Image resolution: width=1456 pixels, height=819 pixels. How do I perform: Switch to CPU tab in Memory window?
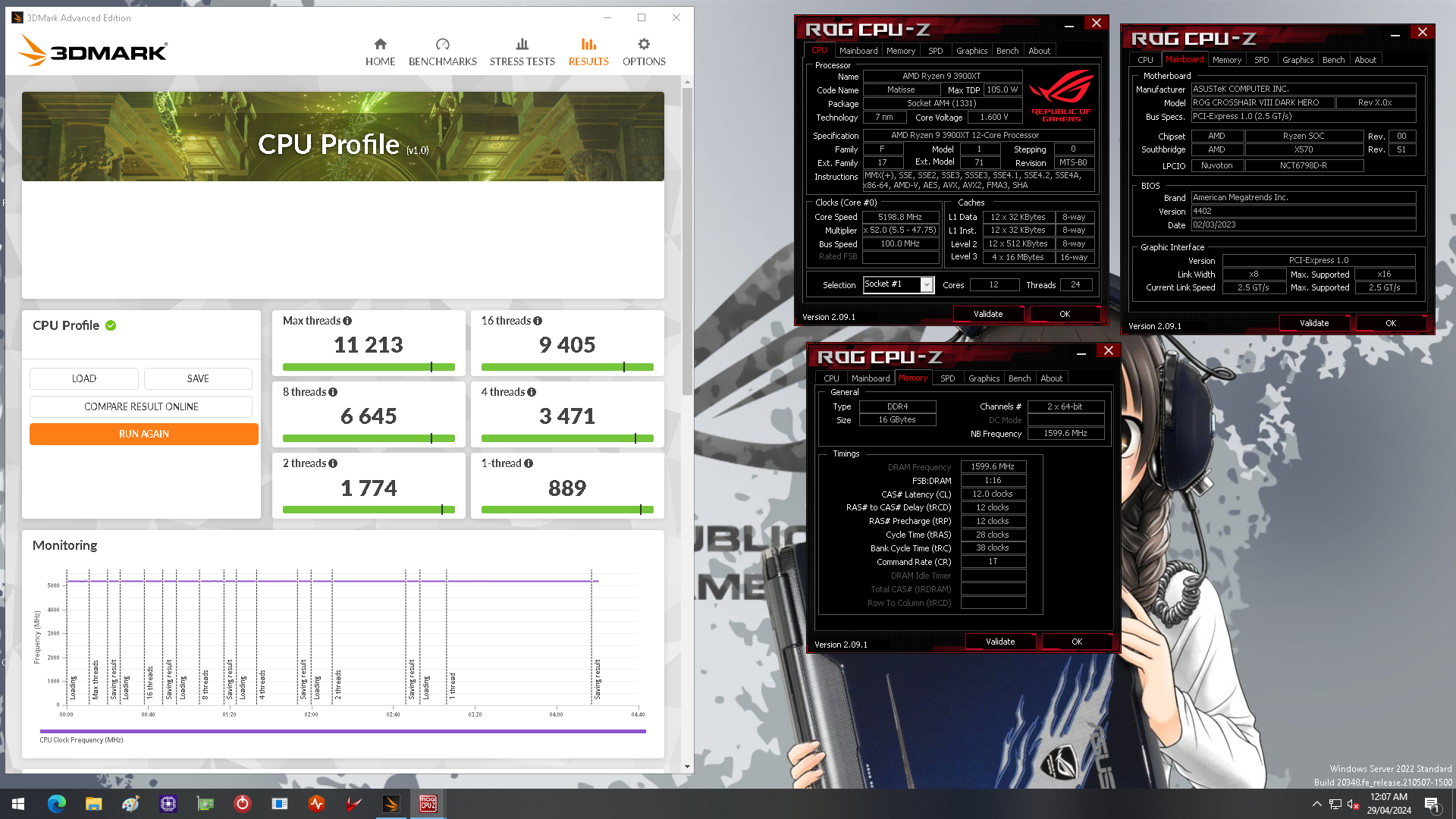pos(831,378)
